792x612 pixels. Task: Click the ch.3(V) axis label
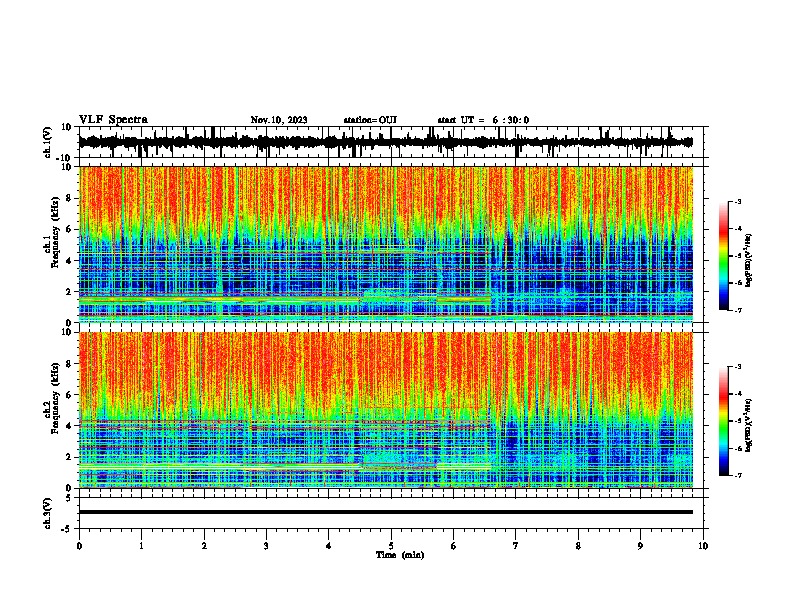point(47,513)
